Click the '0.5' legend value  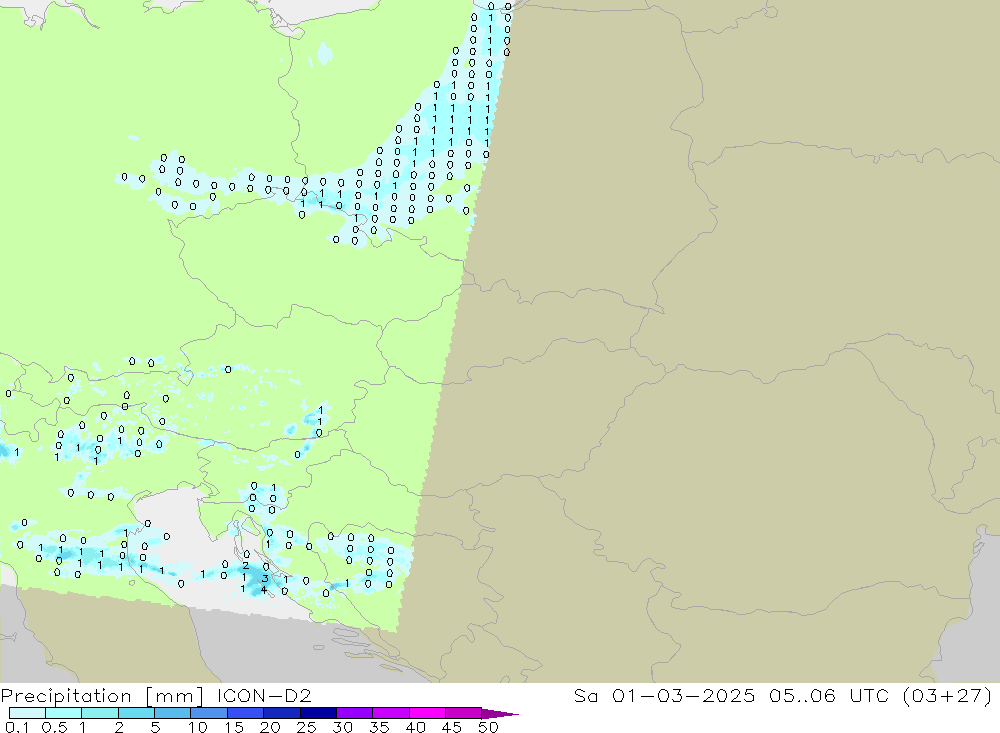pos(54,727)
